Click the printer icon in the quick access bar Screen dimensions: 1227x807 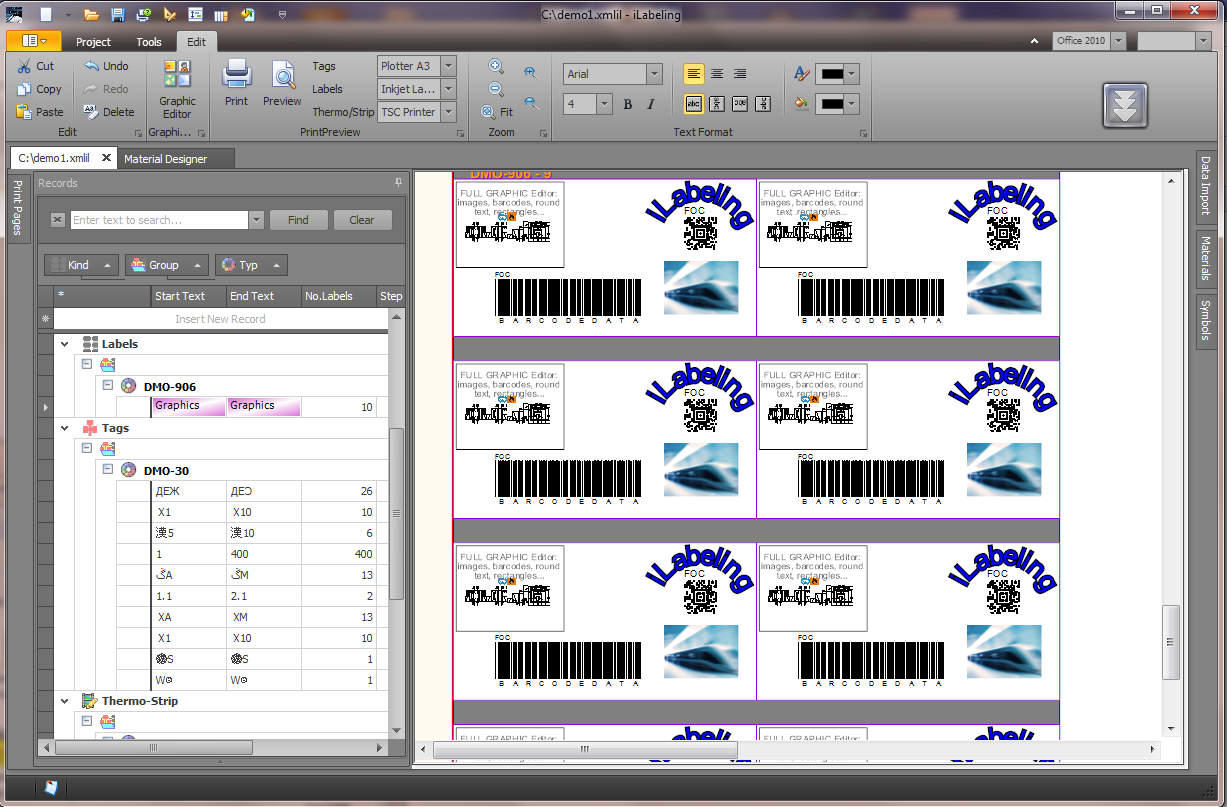[144, 14]
